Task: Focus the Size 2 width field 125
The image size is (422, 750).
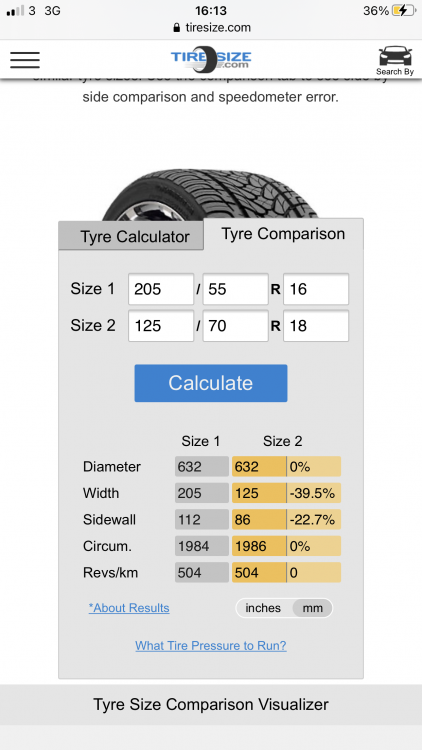Action: click(161, 326)
